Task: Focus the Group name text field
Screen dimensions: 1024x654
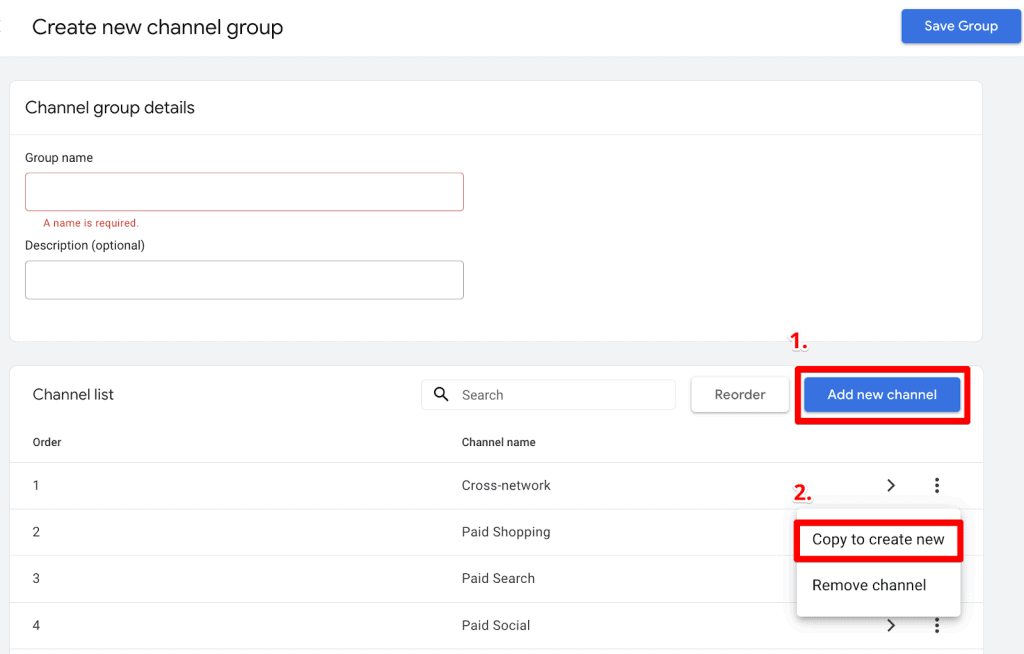Action: coord(244,191)
